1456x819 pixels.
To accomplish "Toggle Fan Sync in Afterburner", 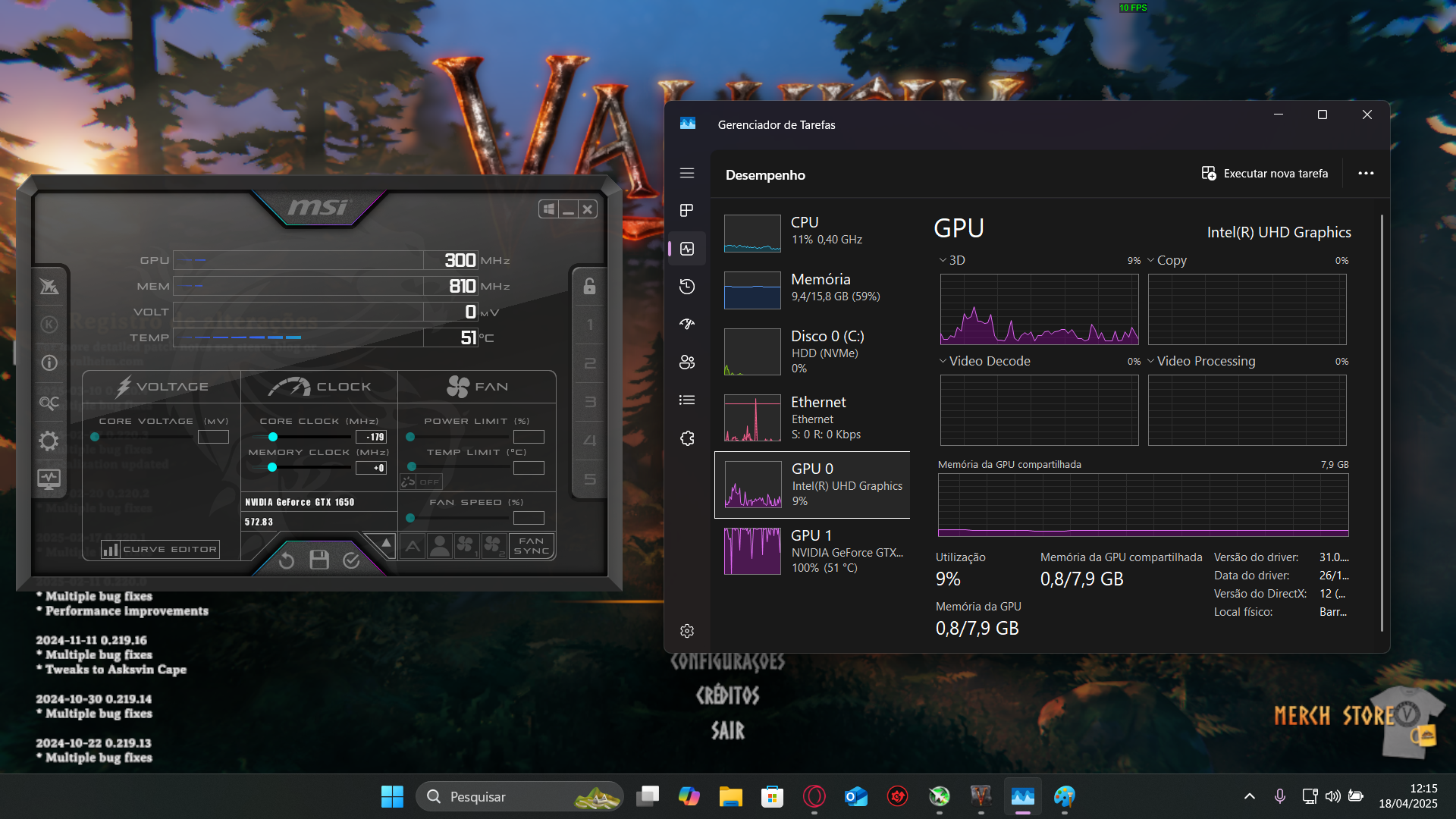I will [x=532, y=546].
